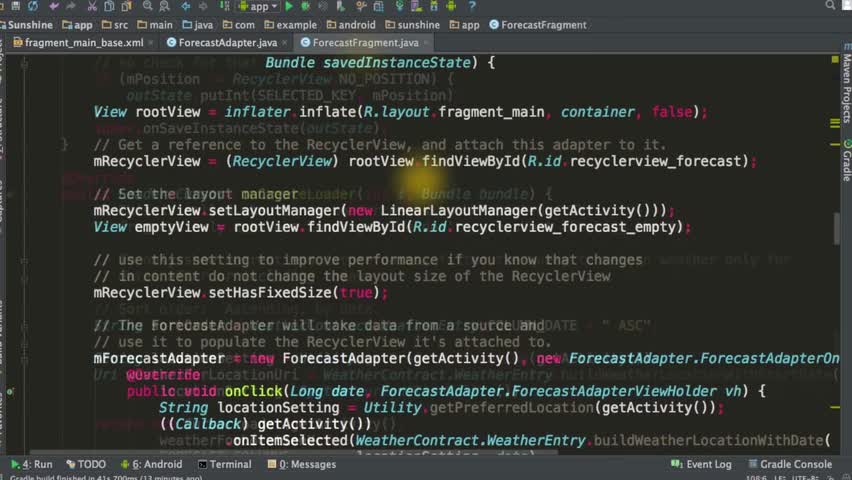The width and height of the screenshot is (852, 480).
Task: Click "getPreferredLocation" in the code
Action: pos(512,408)
